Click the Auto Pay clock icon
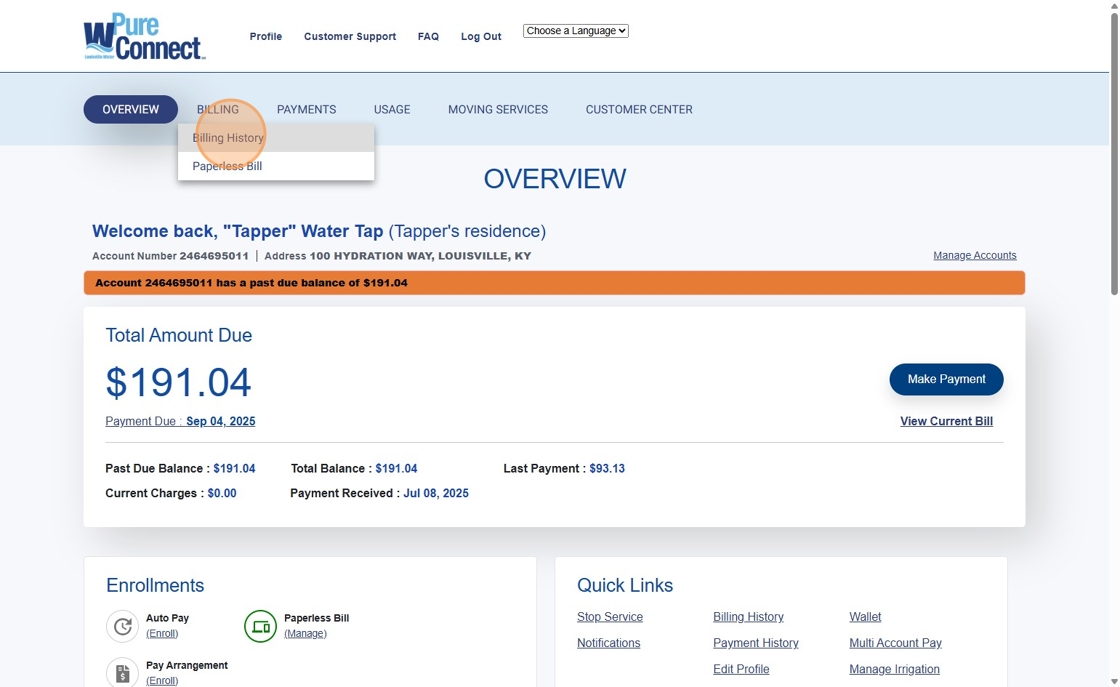The width and height of the screenshot is (1120, 687). [x=122, y=626]
